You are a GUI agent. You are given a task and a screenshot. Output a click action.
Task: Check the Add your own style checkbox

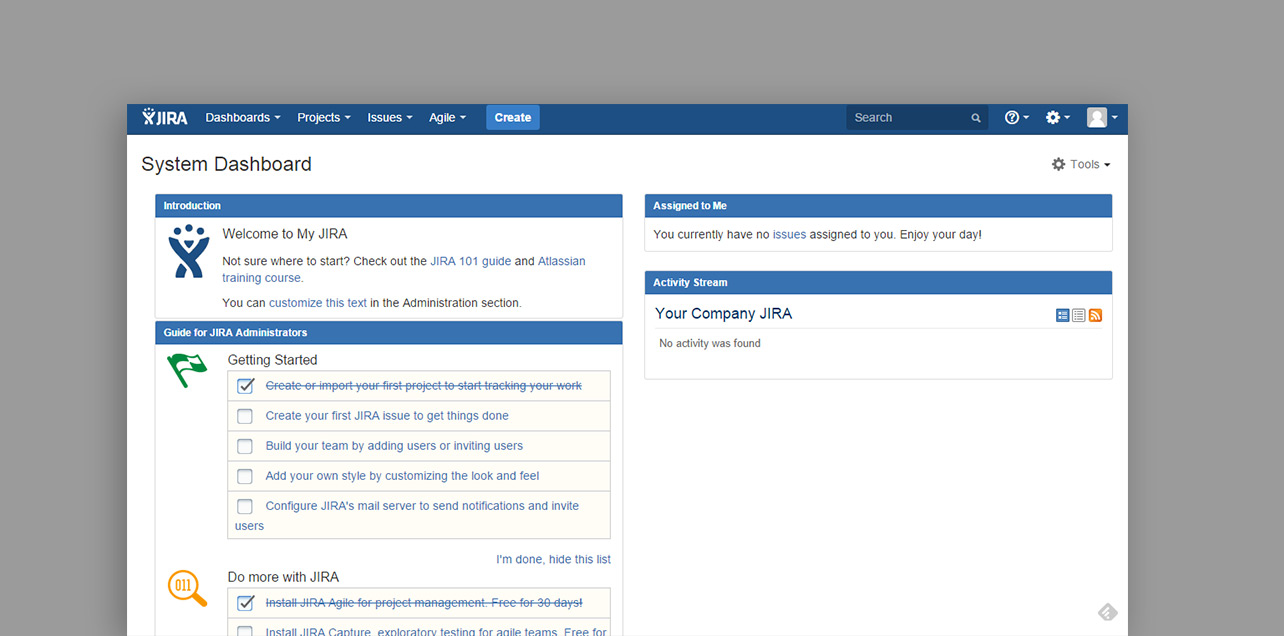coord(245,476)
